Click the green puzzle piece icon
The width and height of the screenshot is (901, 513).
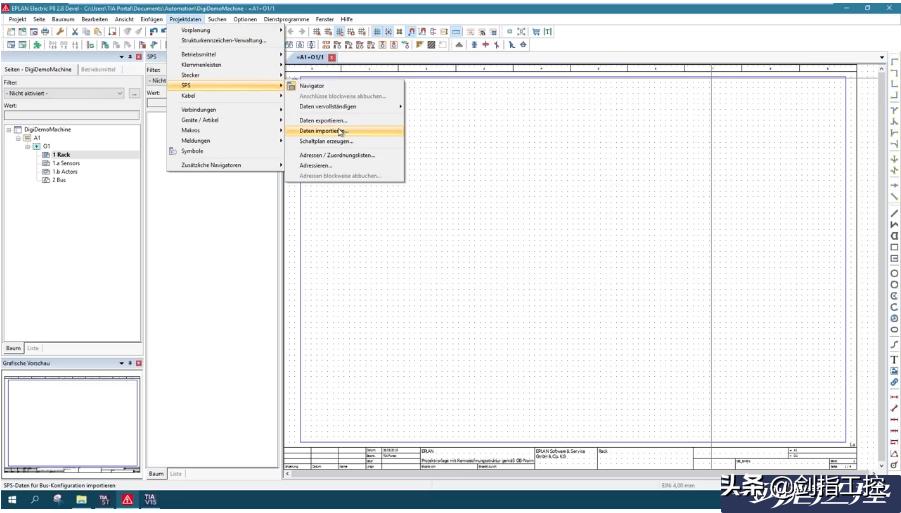tap(37, 45)
